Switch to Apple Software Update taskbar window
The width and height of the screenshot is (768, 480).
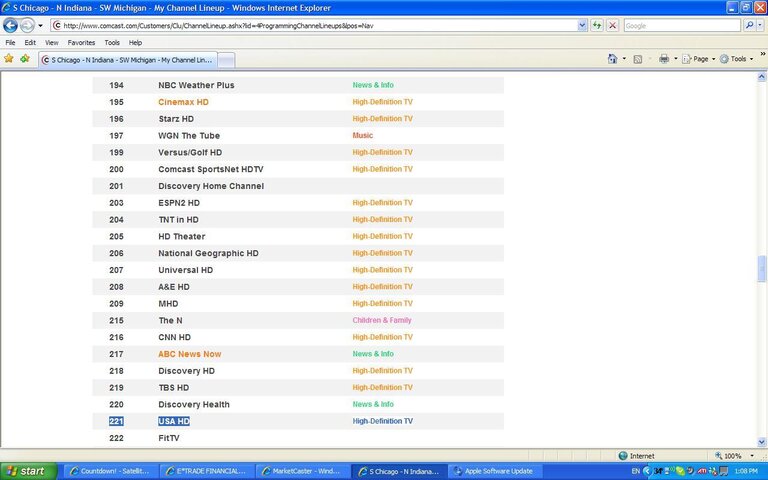click(x=493, y=471)
